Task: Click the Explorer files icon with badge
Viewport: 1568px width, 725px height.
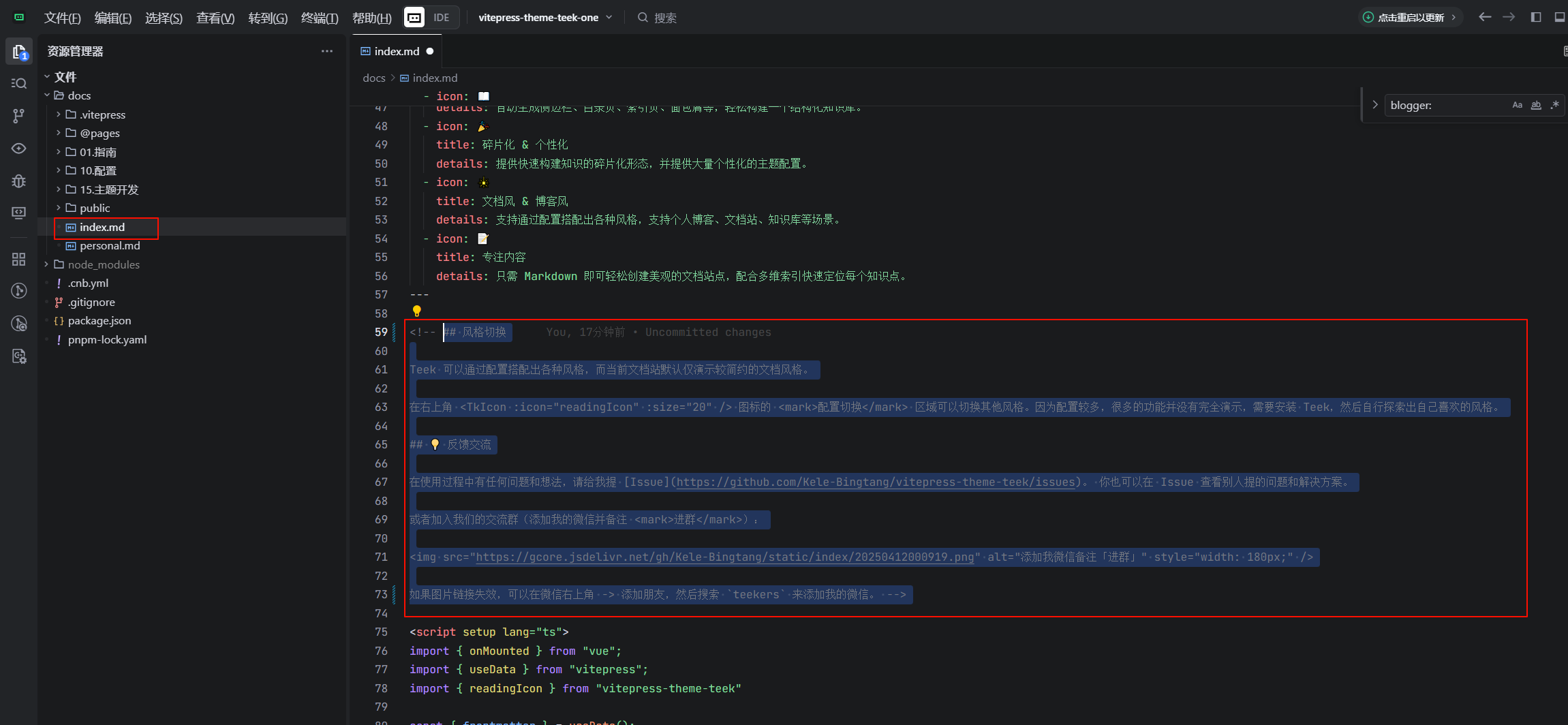Action: tap(18, 52)
